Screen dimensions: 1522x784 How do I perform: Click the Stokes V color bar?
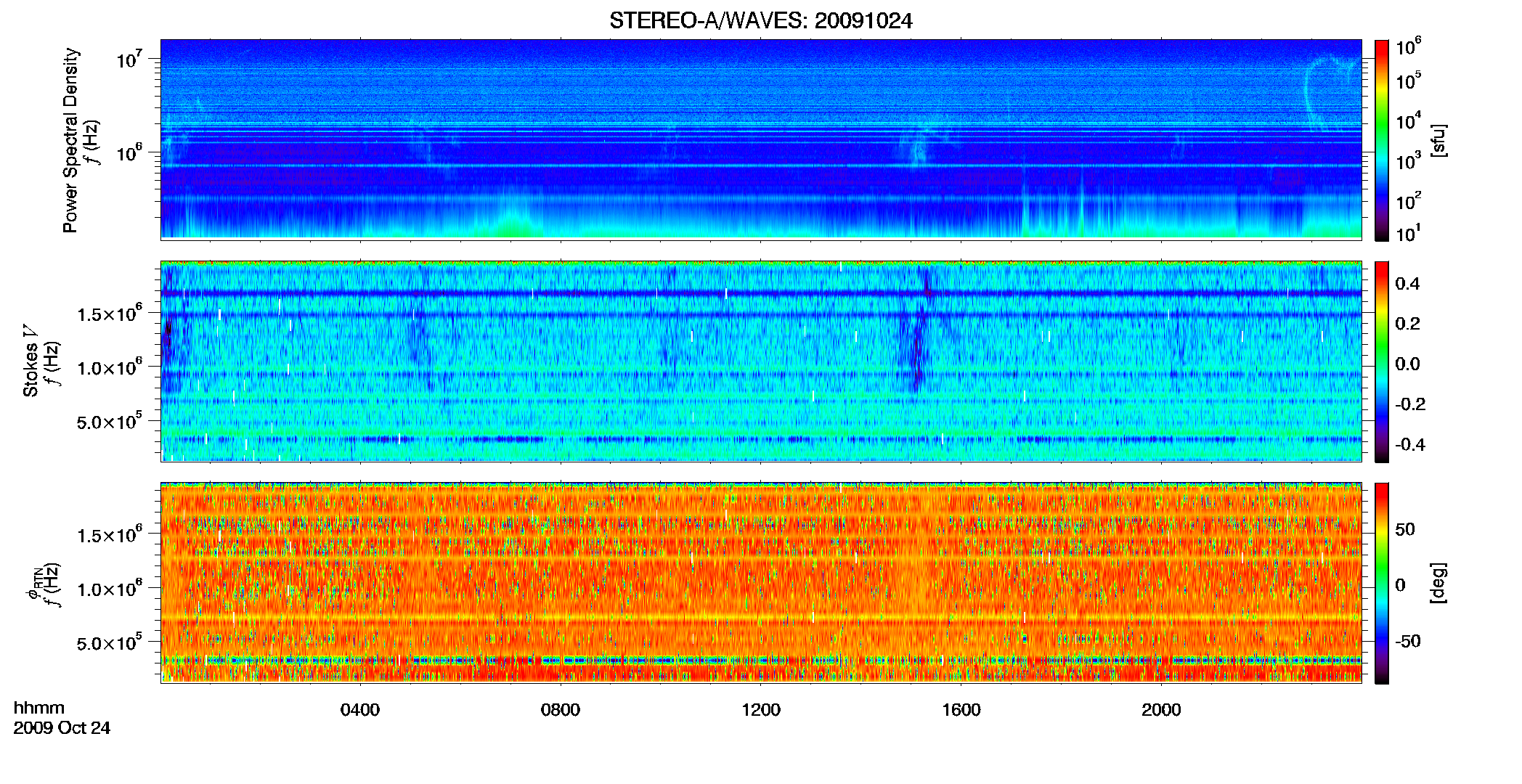[1382, 362]
